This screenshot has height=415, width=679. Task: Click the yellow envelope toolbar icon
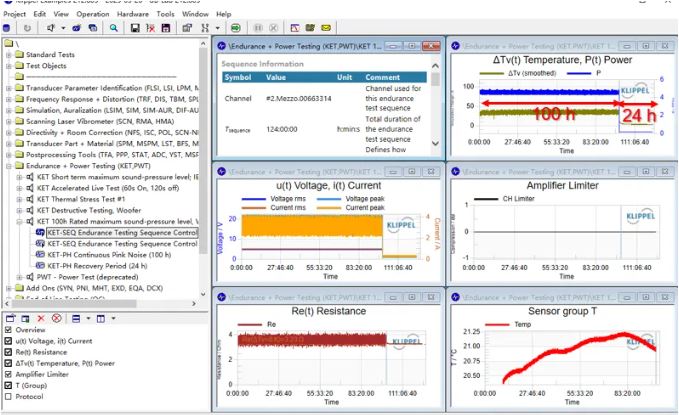tap(326, 28)
